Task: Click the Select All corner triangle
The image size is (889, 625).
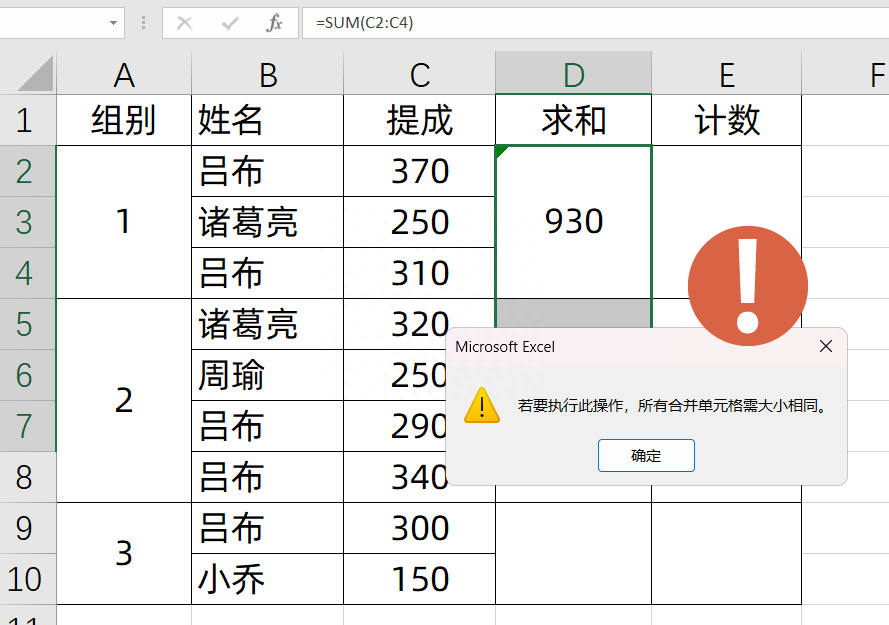Action: pyautogui.click(x=35, y=73)
